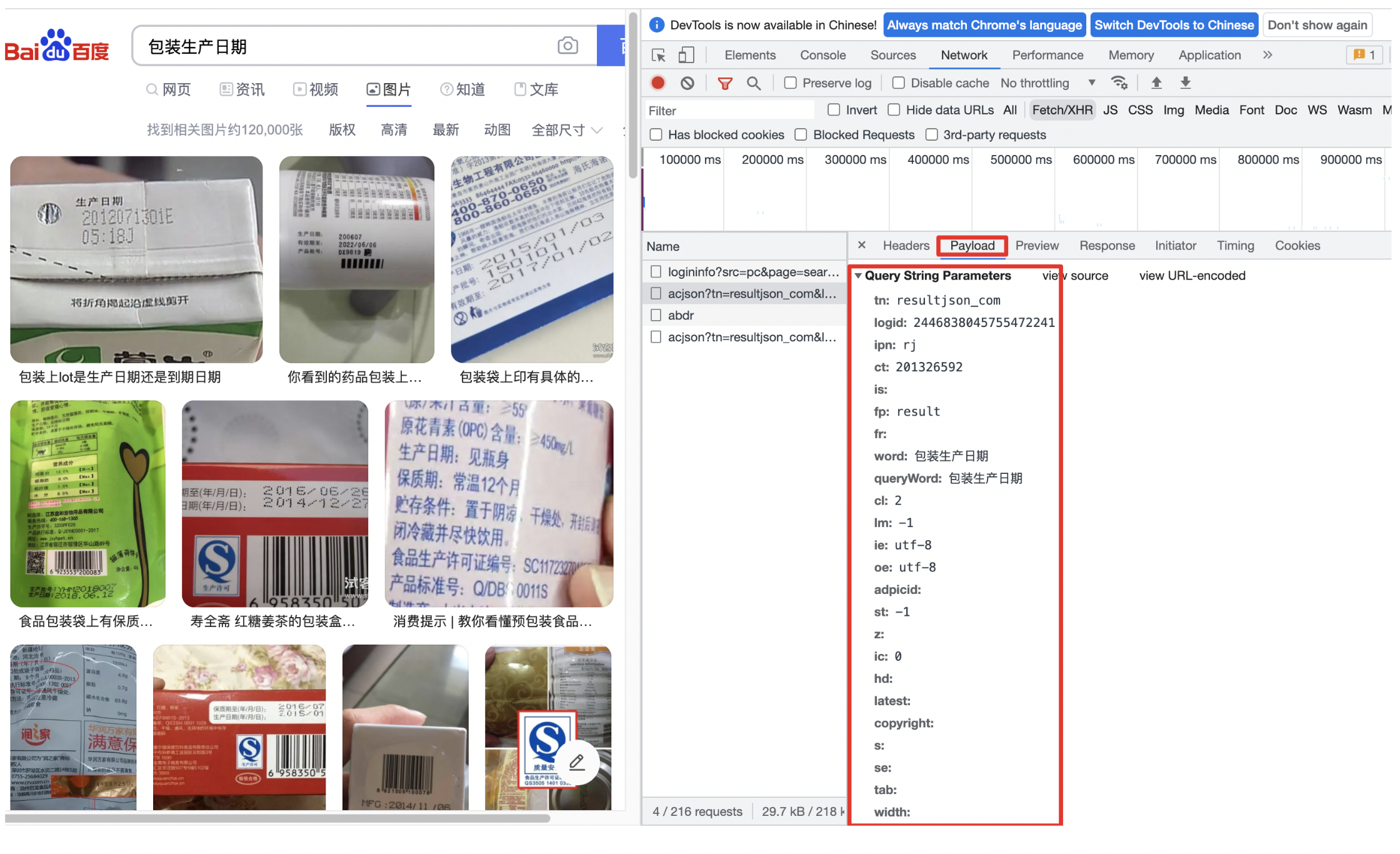Open the Memory tab
This screenshot has height=854, width=1400.
coord(1131,55)
